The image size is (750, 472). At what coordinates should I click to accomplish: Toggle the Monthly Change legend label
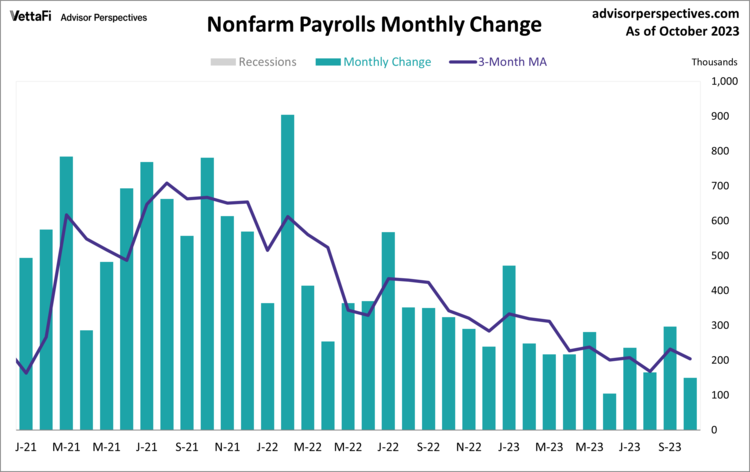[x=387, y=62]
